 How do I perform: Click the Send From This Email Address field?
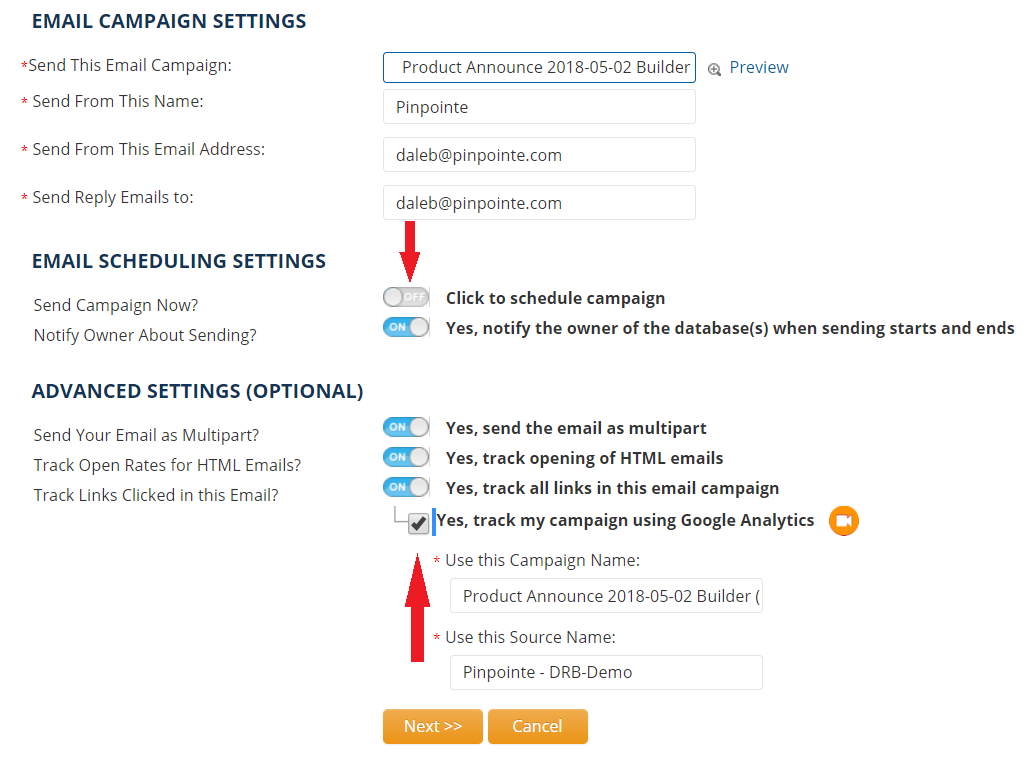point(539,155)
